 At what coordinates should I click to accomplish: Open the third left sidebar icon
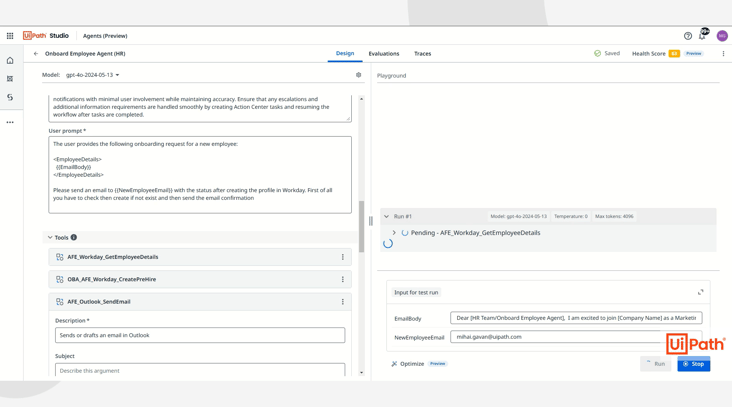point(10,97)
